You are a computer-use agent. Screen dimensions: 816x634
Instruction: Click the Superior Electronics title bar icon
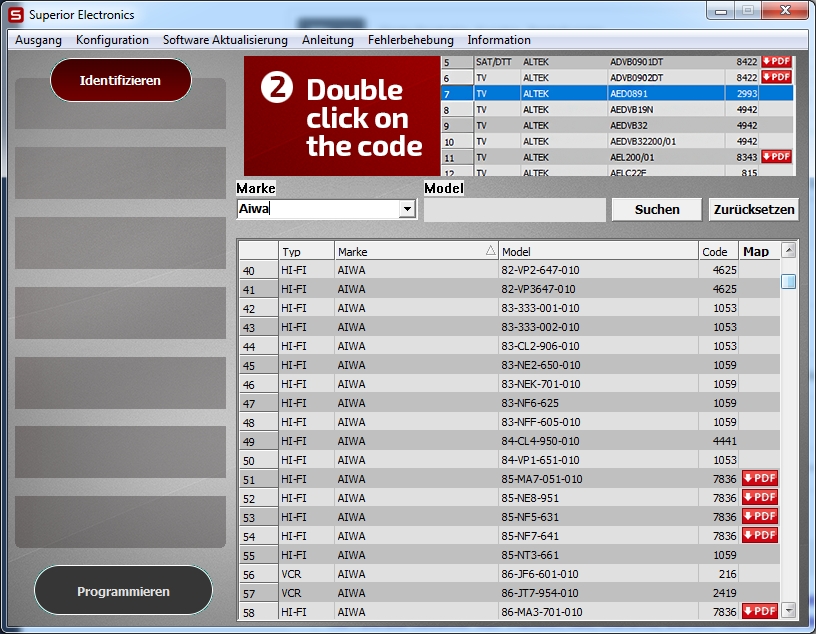click(16, 15)
